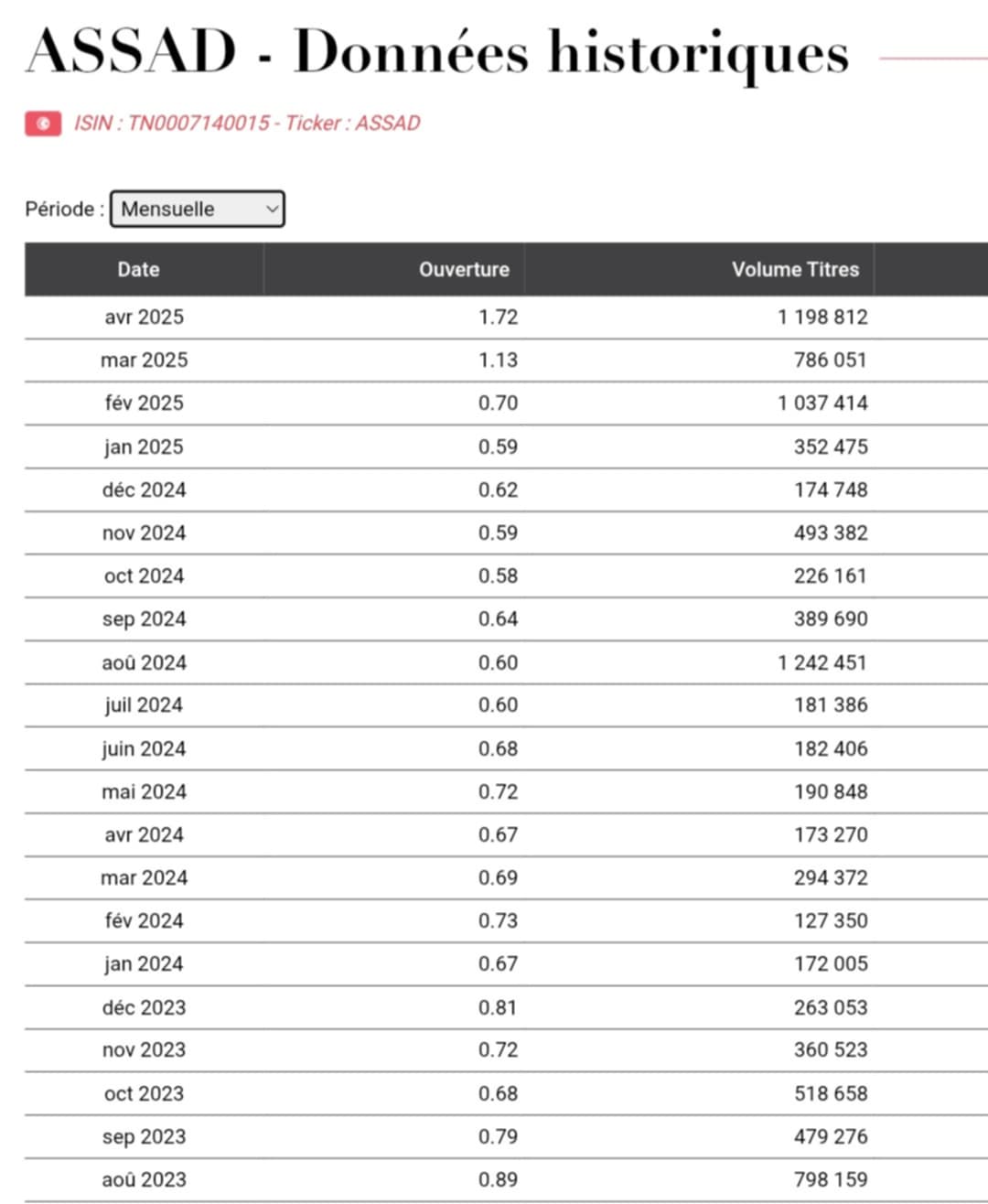Screen dimensions: 988x1204
Task: Click the dropdown arrow next to Mensuelle
Action: pos(272,209)
